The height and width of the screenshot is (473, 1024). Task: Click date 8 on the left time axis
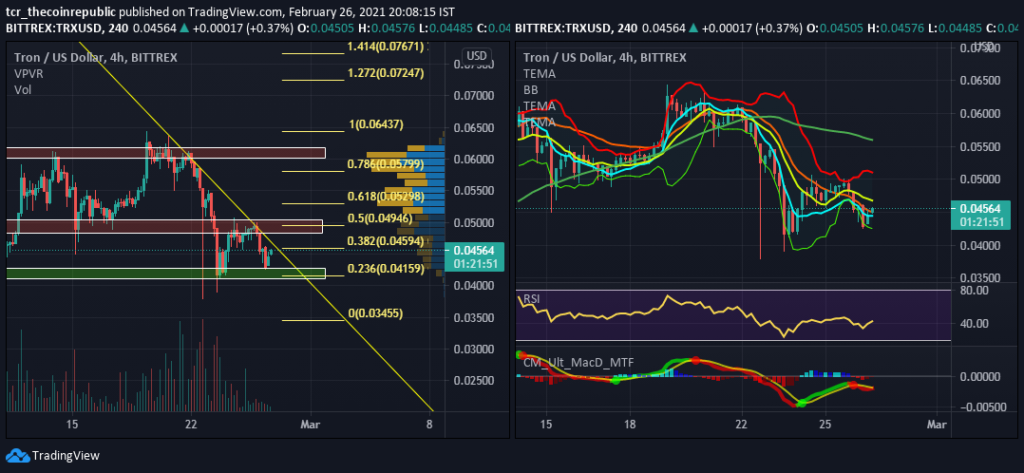pyautogui.click(x=429, y=424)
